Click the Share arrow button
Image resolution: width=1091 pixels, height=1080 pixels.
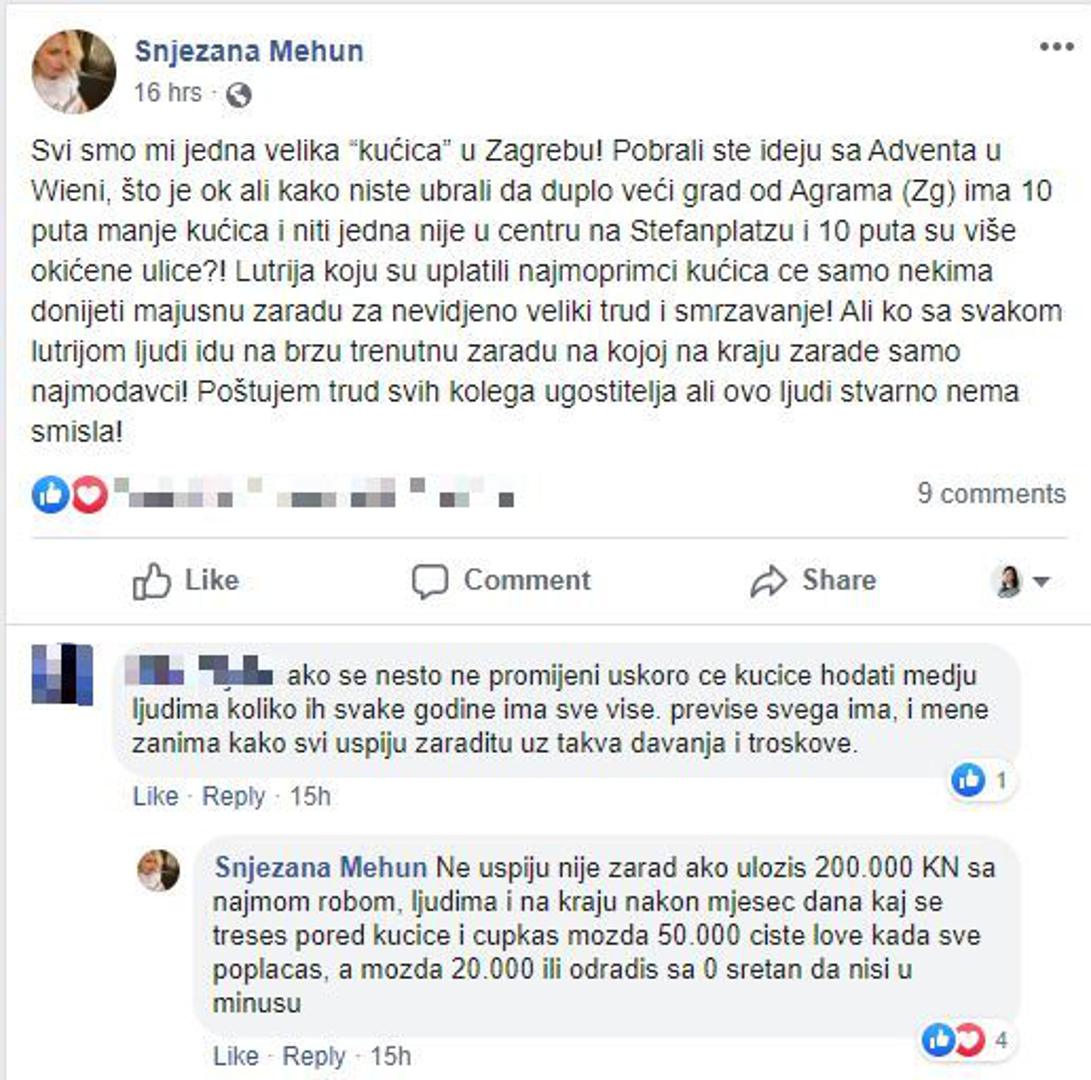813,580
